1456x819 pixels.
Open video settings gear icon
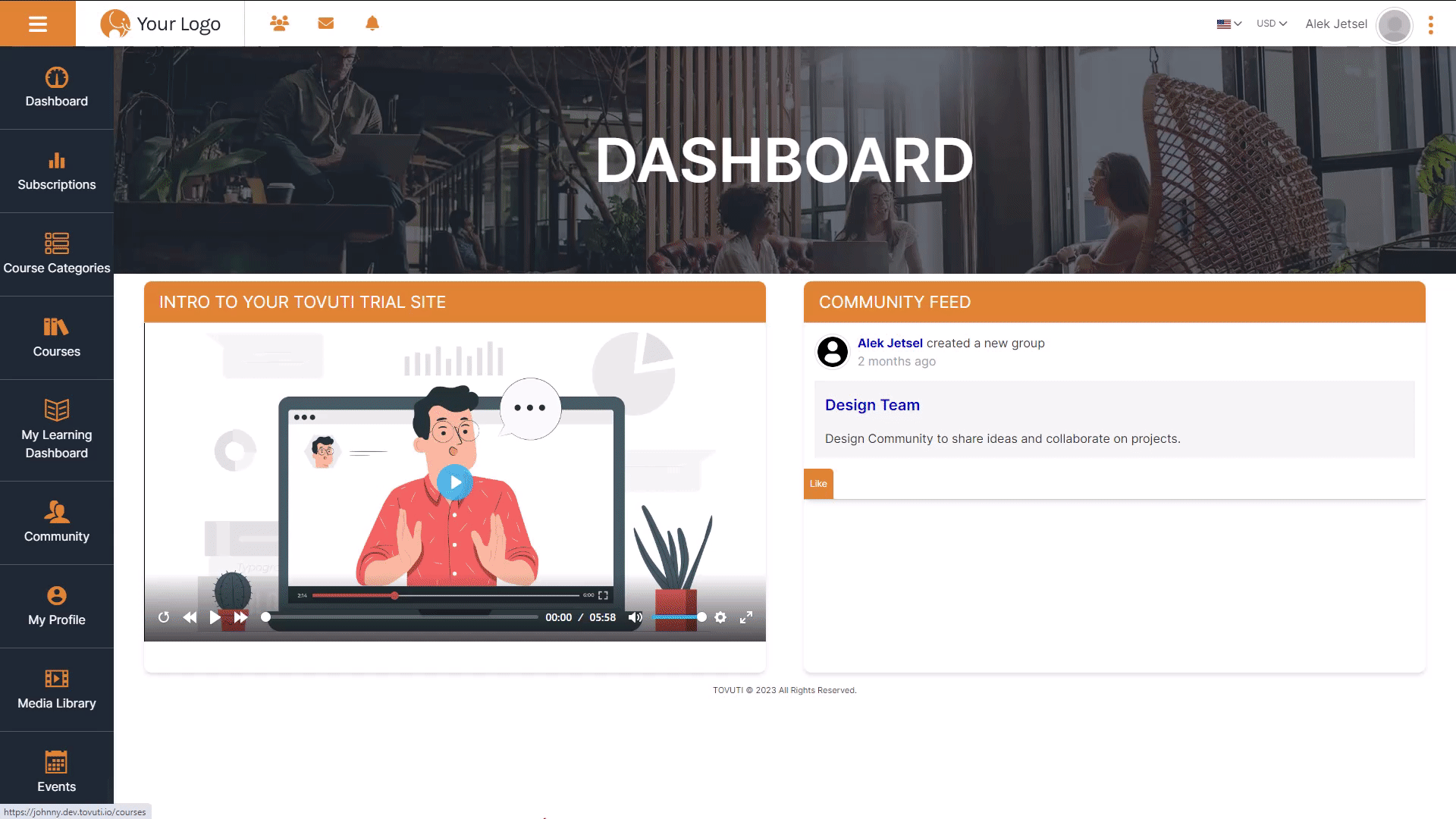point(720,617)
